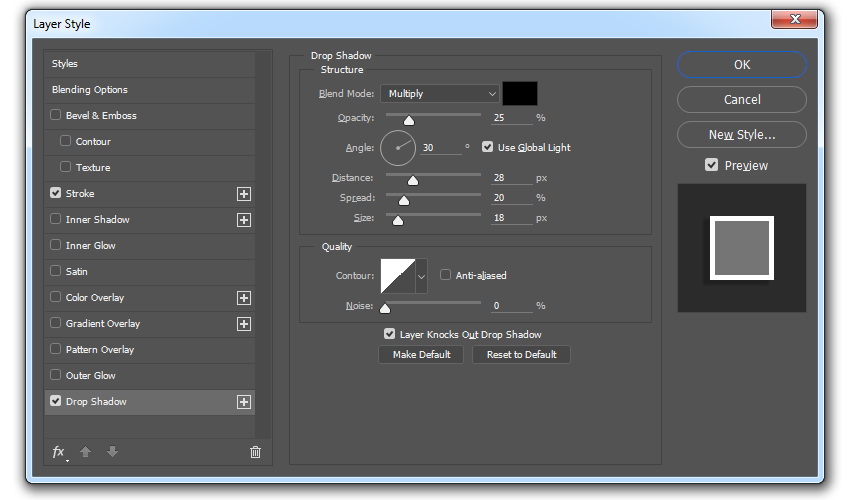850x500 pixels.
Task: Click Reset to Default button
Action: [x=521, y=355]
